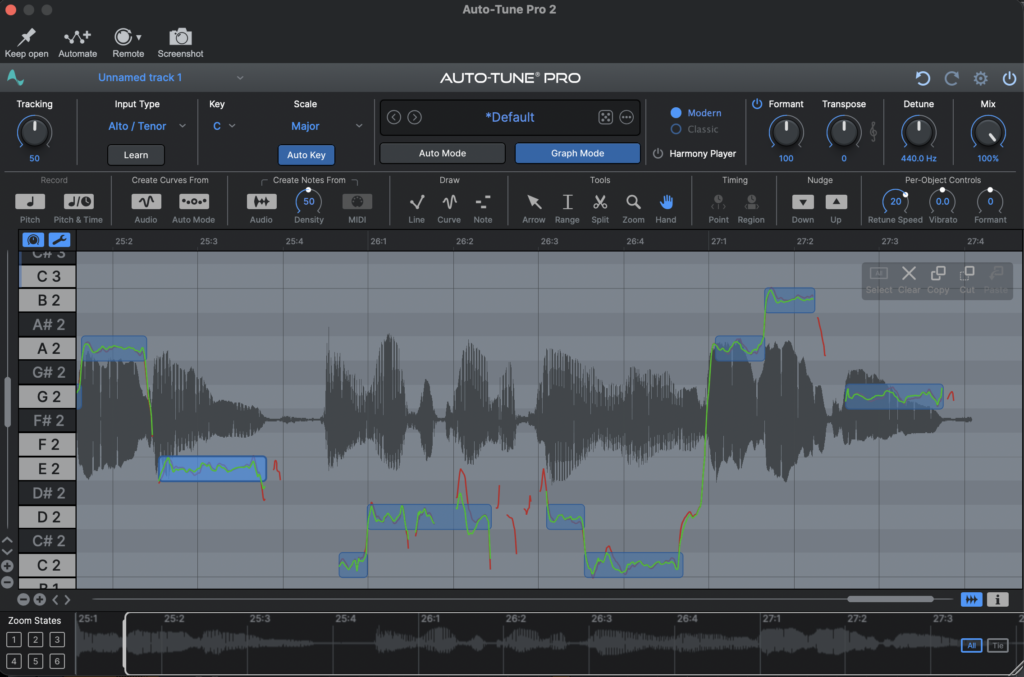
Task: Select the Arrow tool
Action: coord(534,202)
